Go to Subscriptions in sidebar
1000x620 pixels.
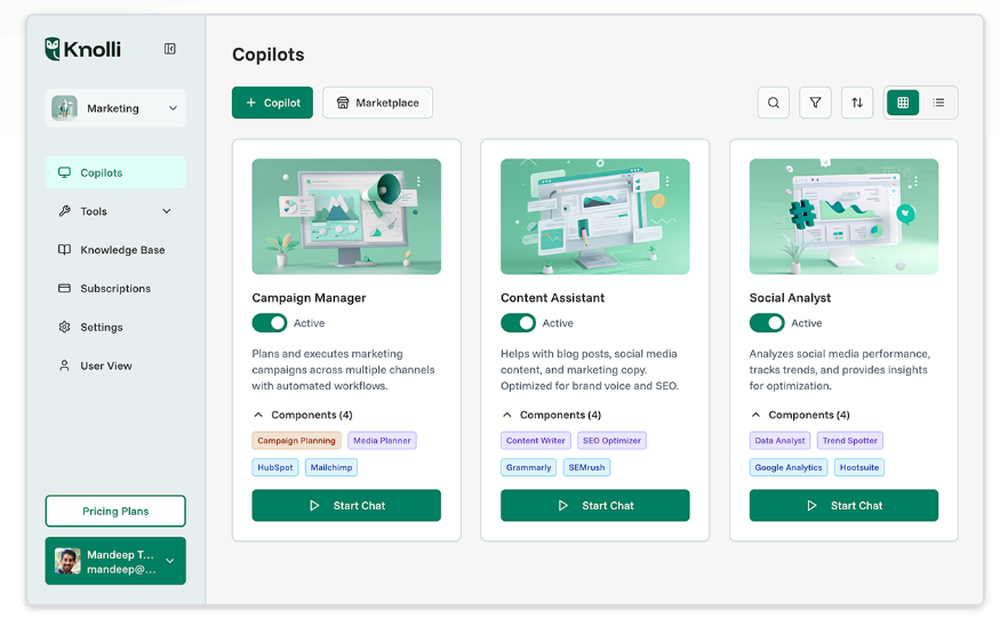pos(115,288)
